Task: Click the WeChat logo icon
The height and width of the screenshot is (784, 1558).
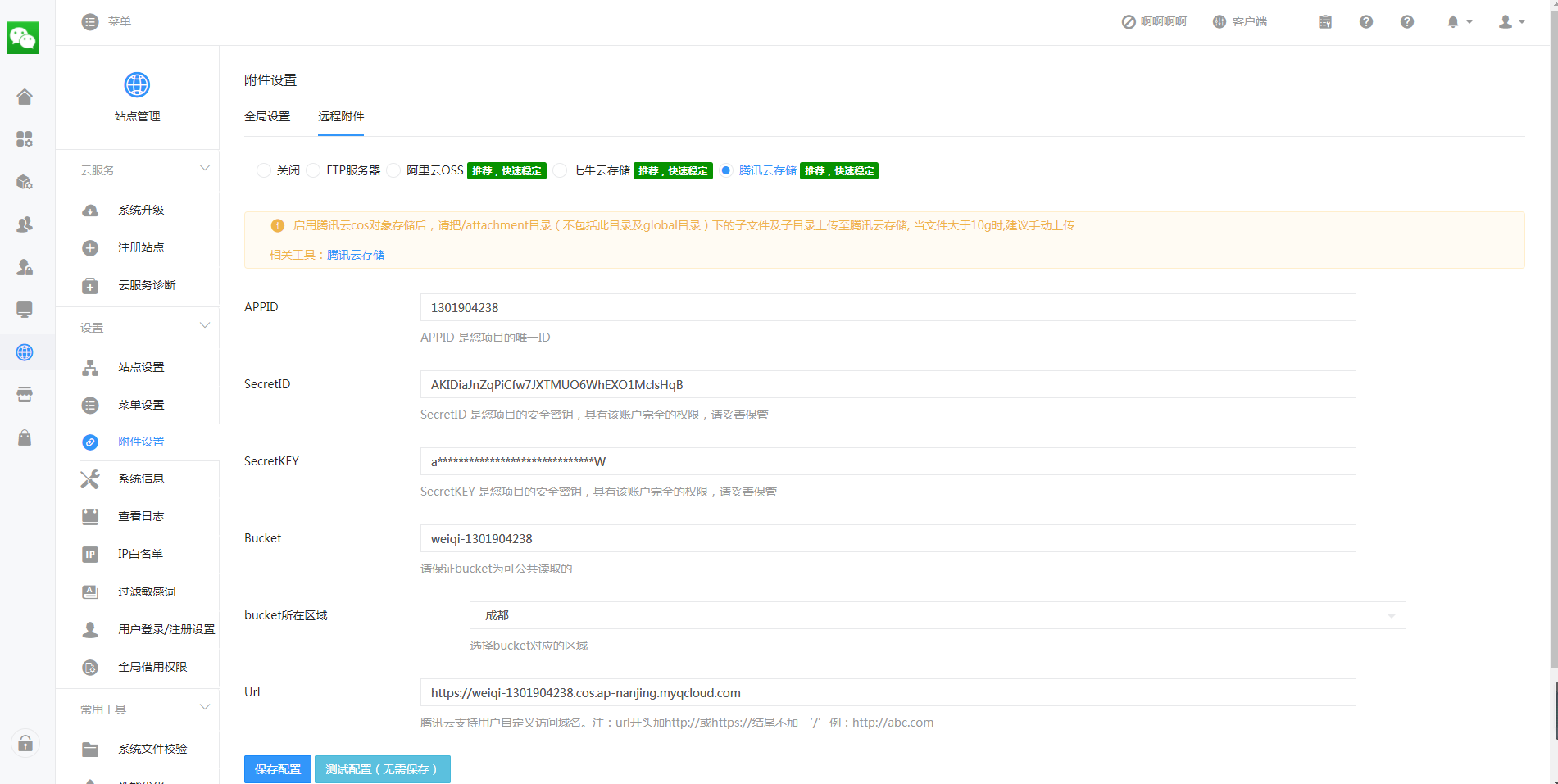Action: pyautogui.click(x=23, y=38)
